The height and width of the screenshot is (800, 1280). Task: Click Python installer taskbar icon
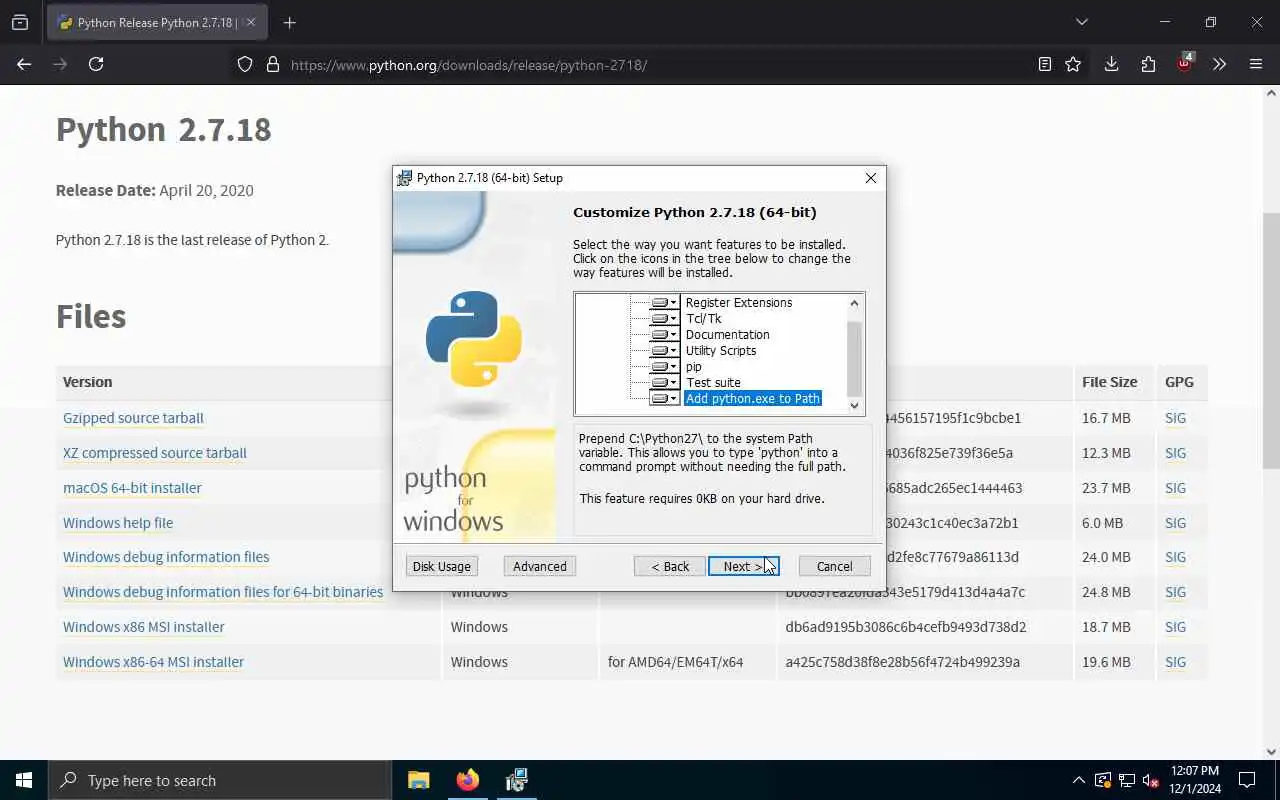coord(516,780)
